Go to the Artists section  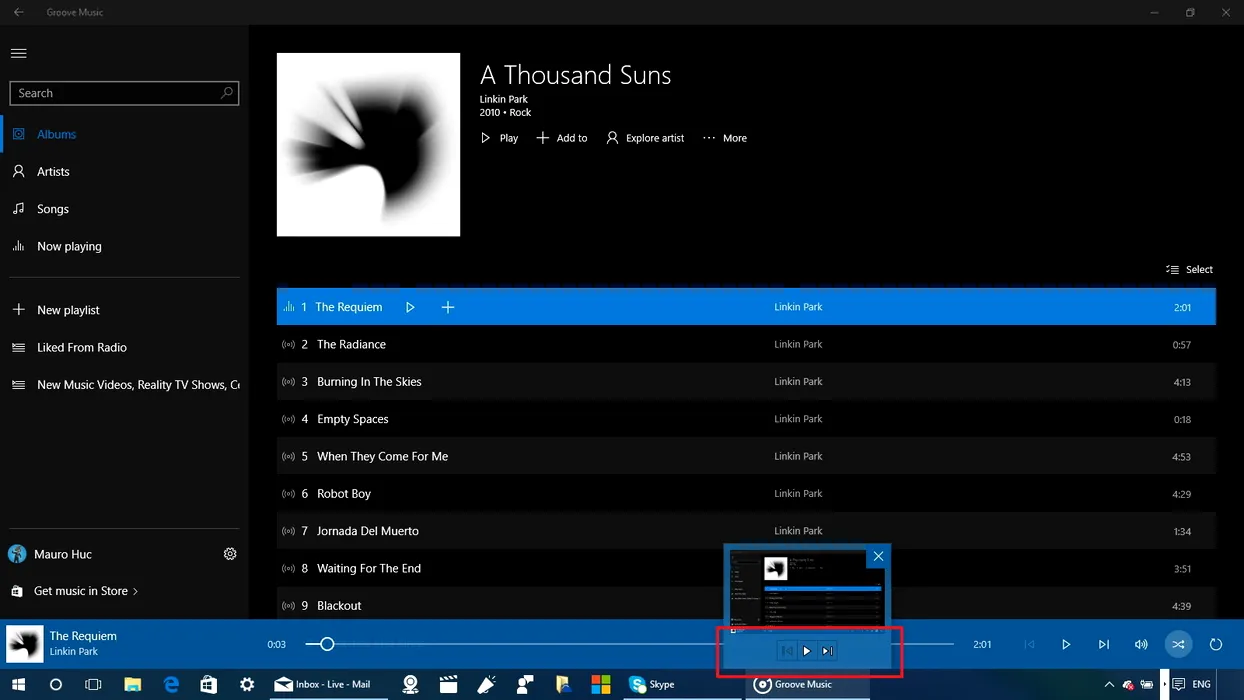tap(53, 172)
